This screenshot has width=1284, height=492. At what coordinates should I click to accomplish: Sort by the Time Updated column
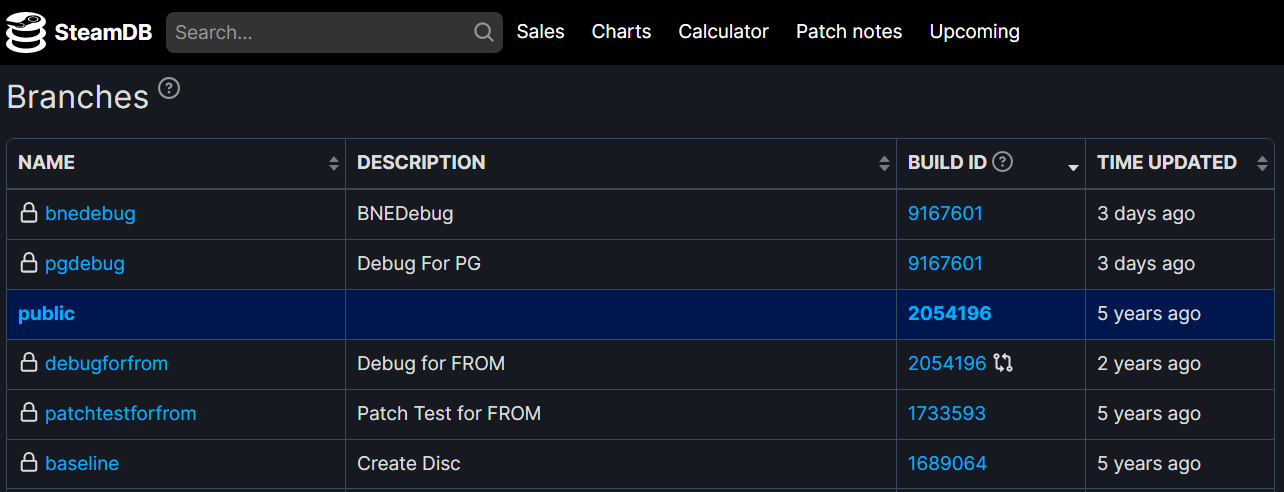(1180, 163)
